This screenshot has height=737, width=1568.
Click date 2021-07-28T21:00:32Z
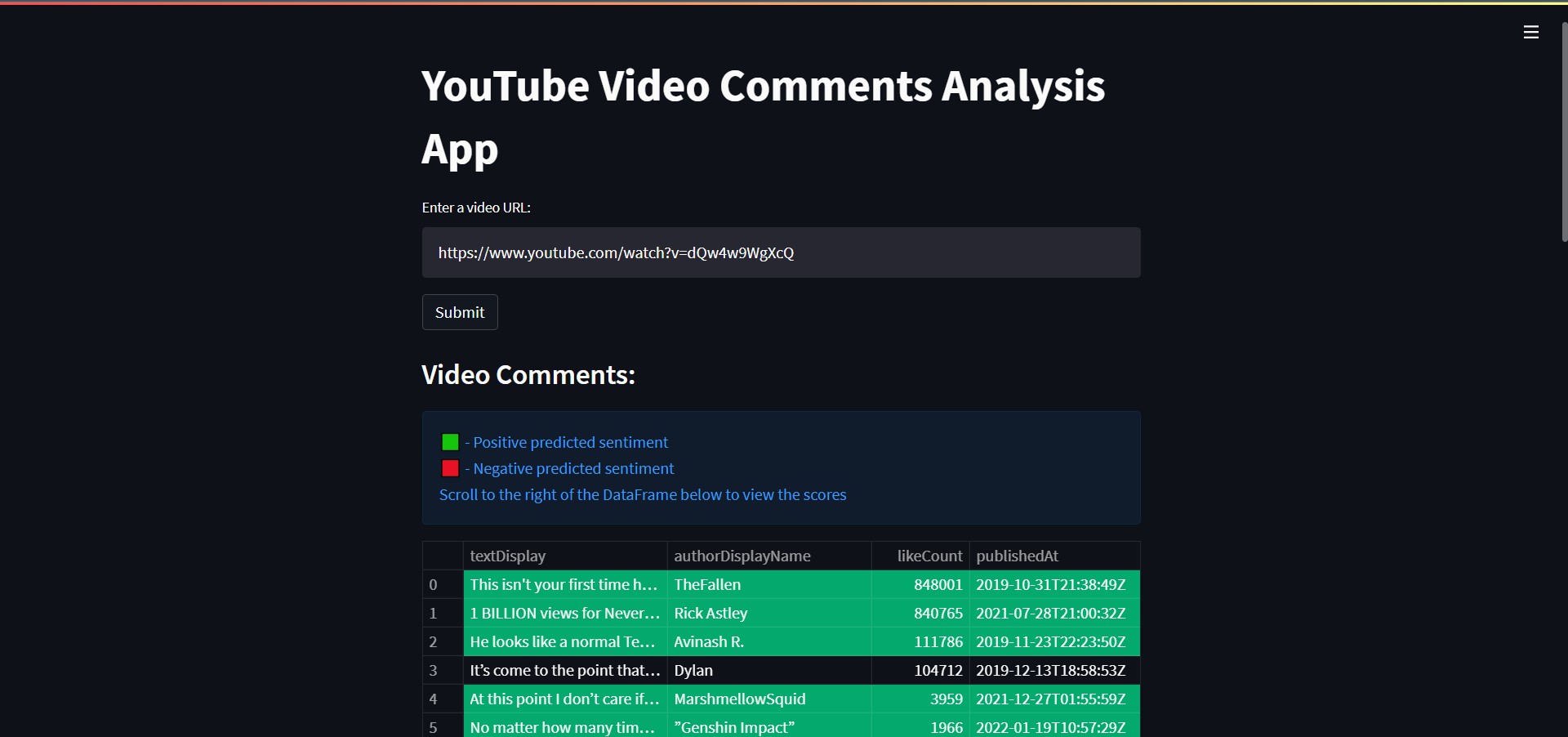pos(1054,613)
